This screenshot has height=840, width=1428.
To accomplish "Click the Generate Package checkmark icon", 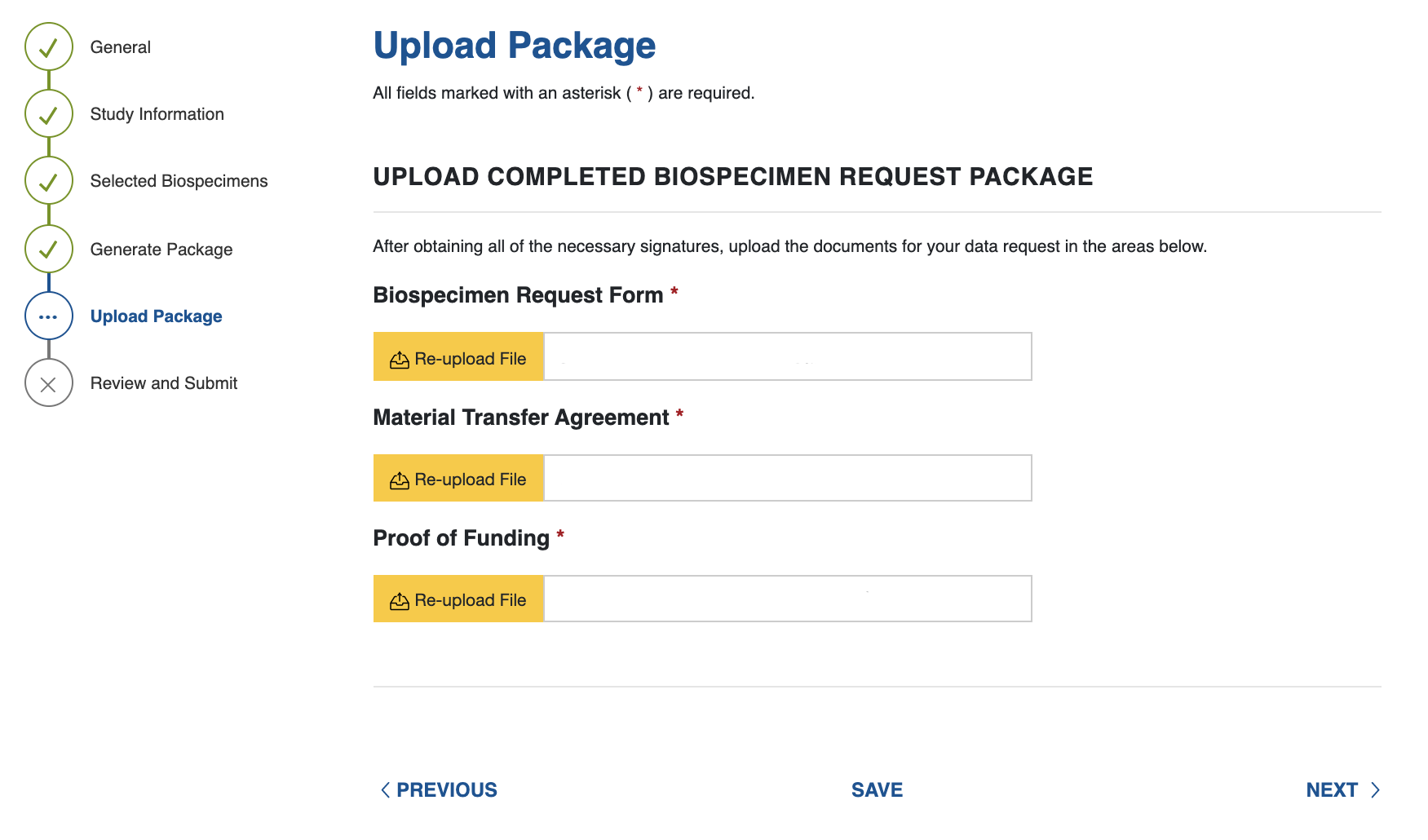I will coord(49,249).
